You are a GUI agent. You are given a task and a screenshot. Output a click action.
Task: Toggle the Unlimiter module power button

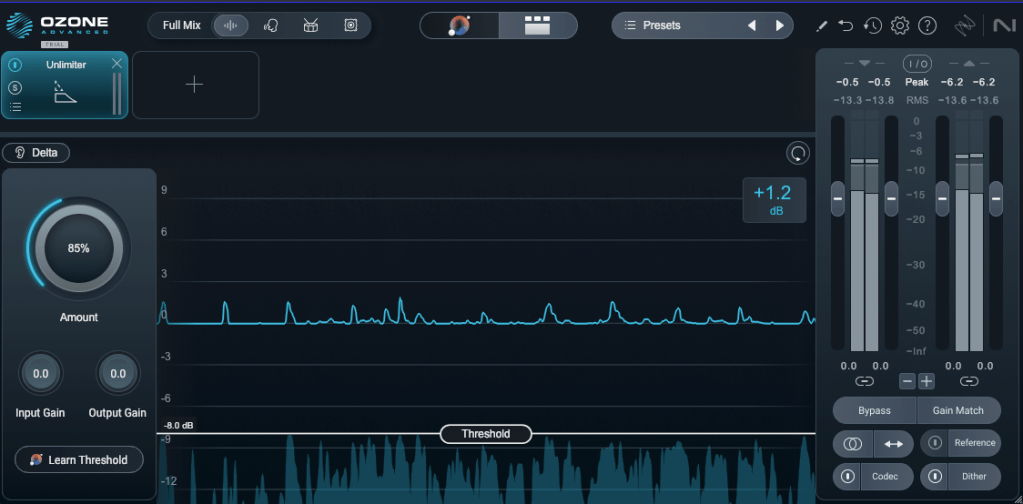[x=16, y=66]
